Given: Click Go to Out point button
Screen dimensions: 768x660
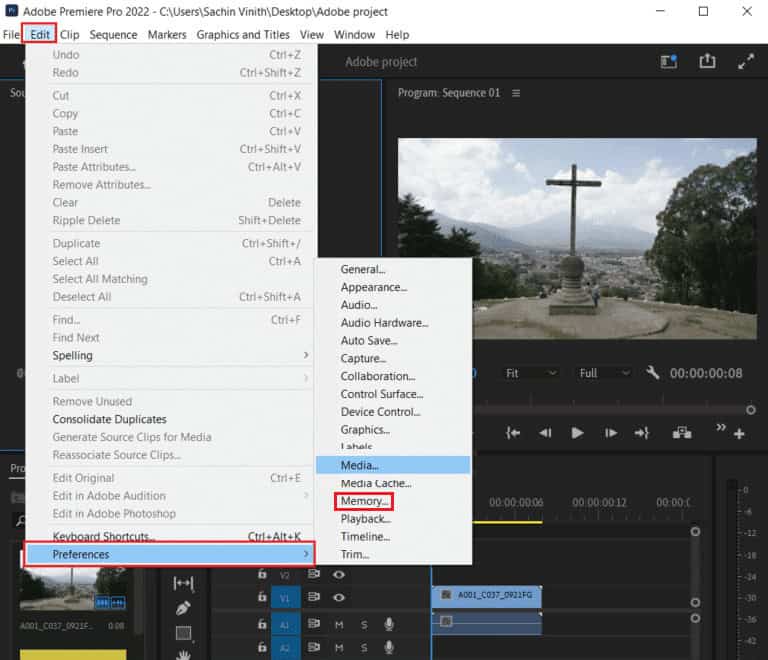Looking at the screenshot, I should click(x=642, y=433).
